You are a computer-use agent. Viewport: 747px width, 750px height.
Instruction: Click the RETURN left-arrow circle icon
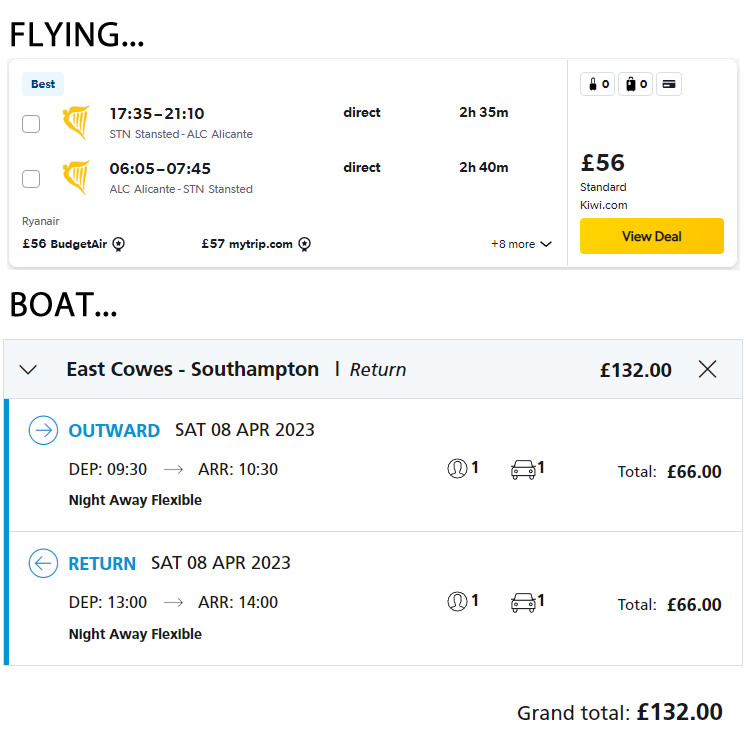pyautogui.click(x=43, y=564)
